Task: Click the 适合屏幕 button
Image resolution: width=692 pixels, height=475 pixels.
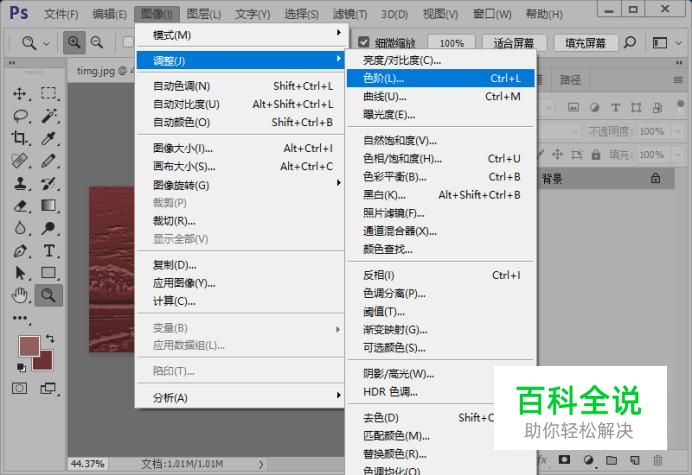Action: tap(514, 43)
